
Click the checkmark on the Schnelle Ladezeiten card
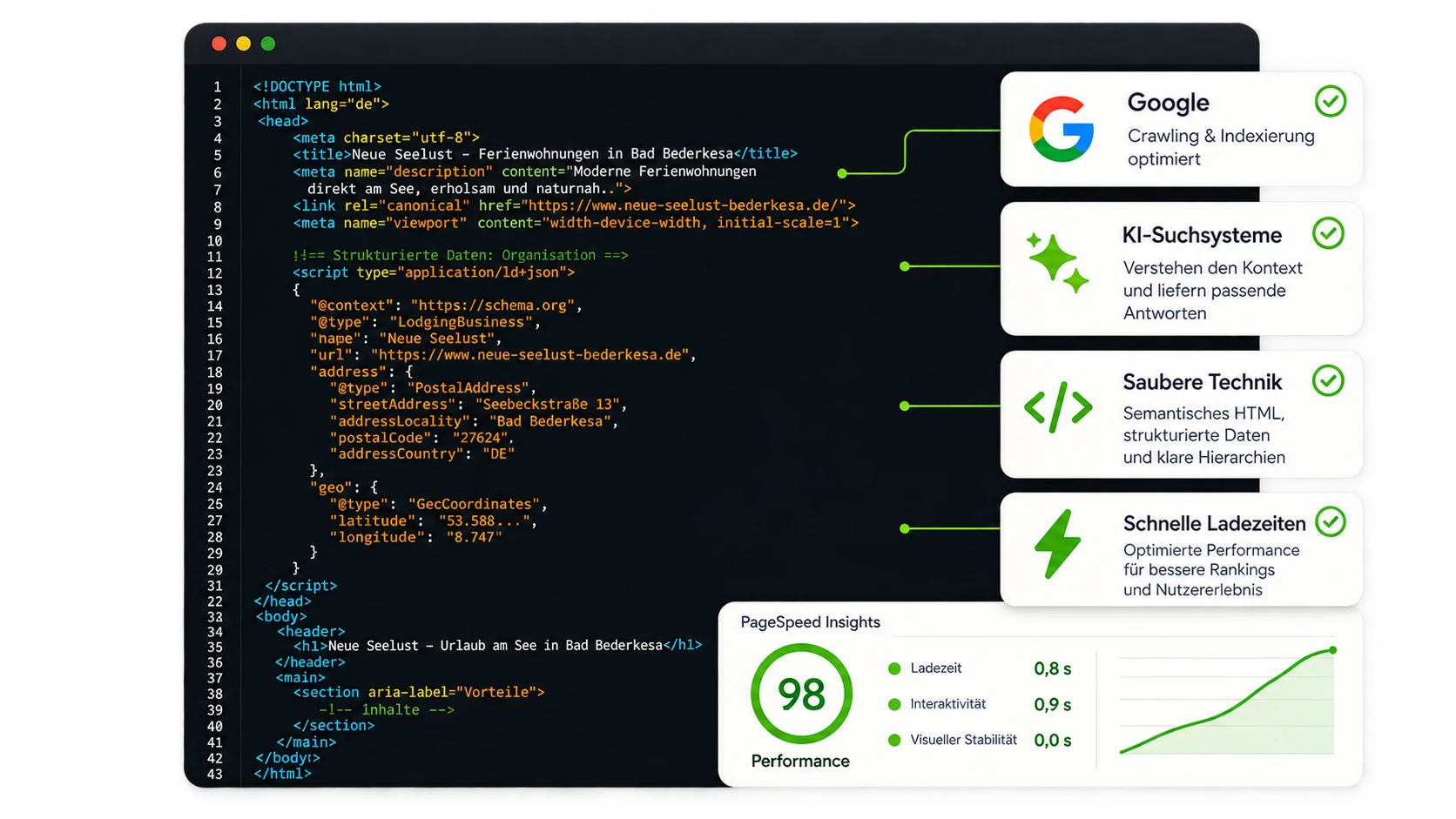pyautogui.click(x=1331, y=521)
